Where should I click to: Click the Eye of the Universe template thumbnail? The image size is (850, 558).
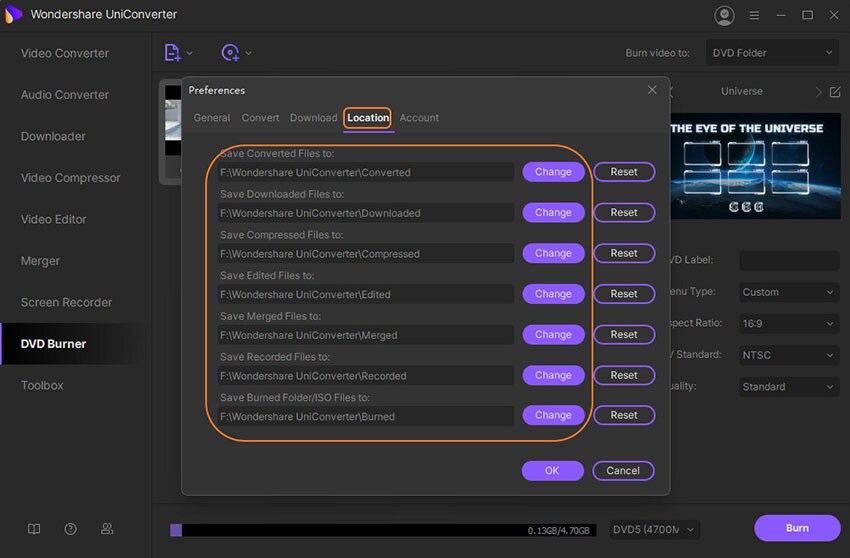(x=756, y=166)
